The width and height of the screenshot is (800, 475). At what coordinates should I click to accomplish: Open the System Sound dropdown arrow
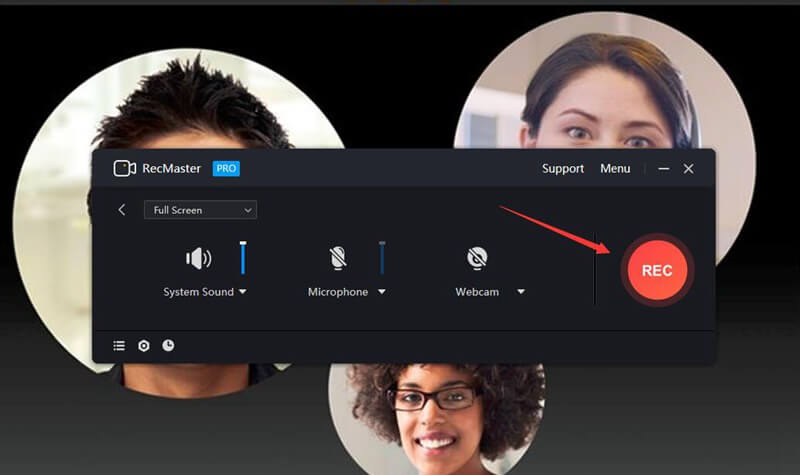(243, 292)
